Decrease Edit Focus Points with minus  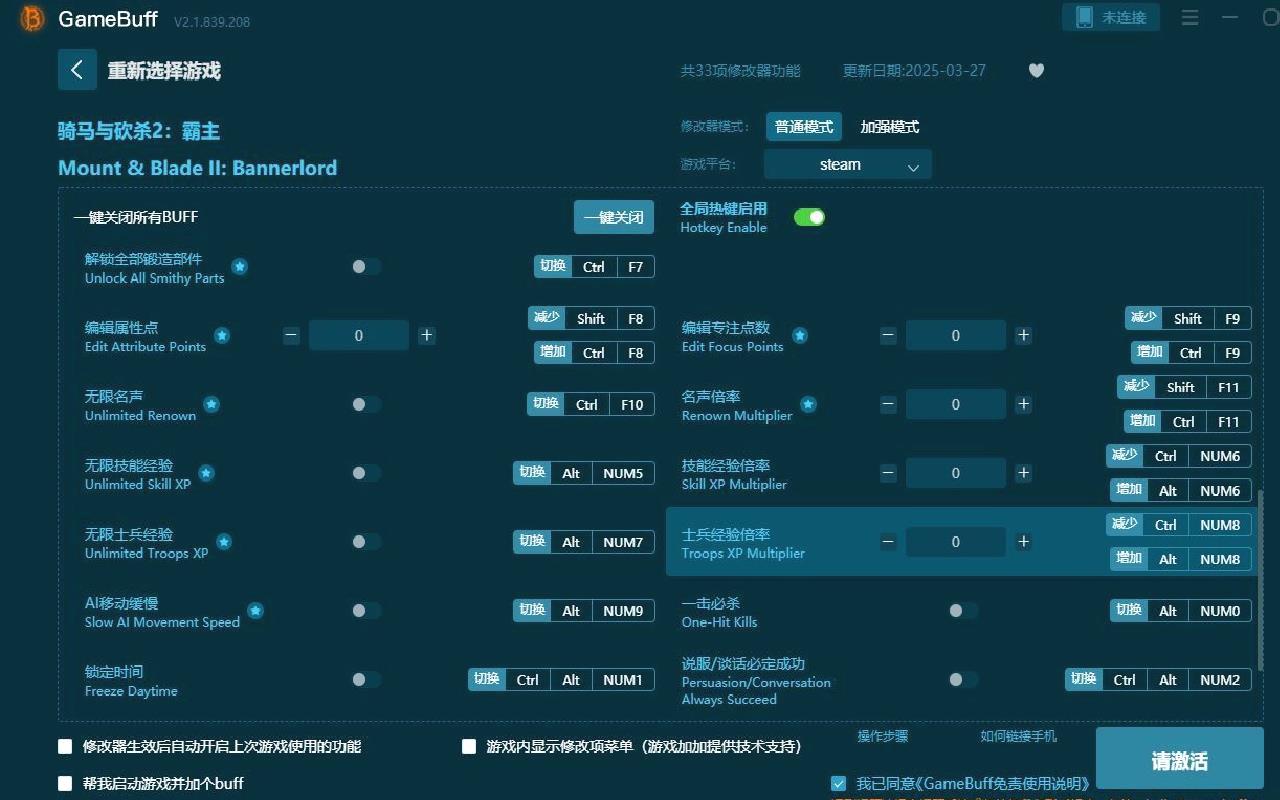[888, 336]
